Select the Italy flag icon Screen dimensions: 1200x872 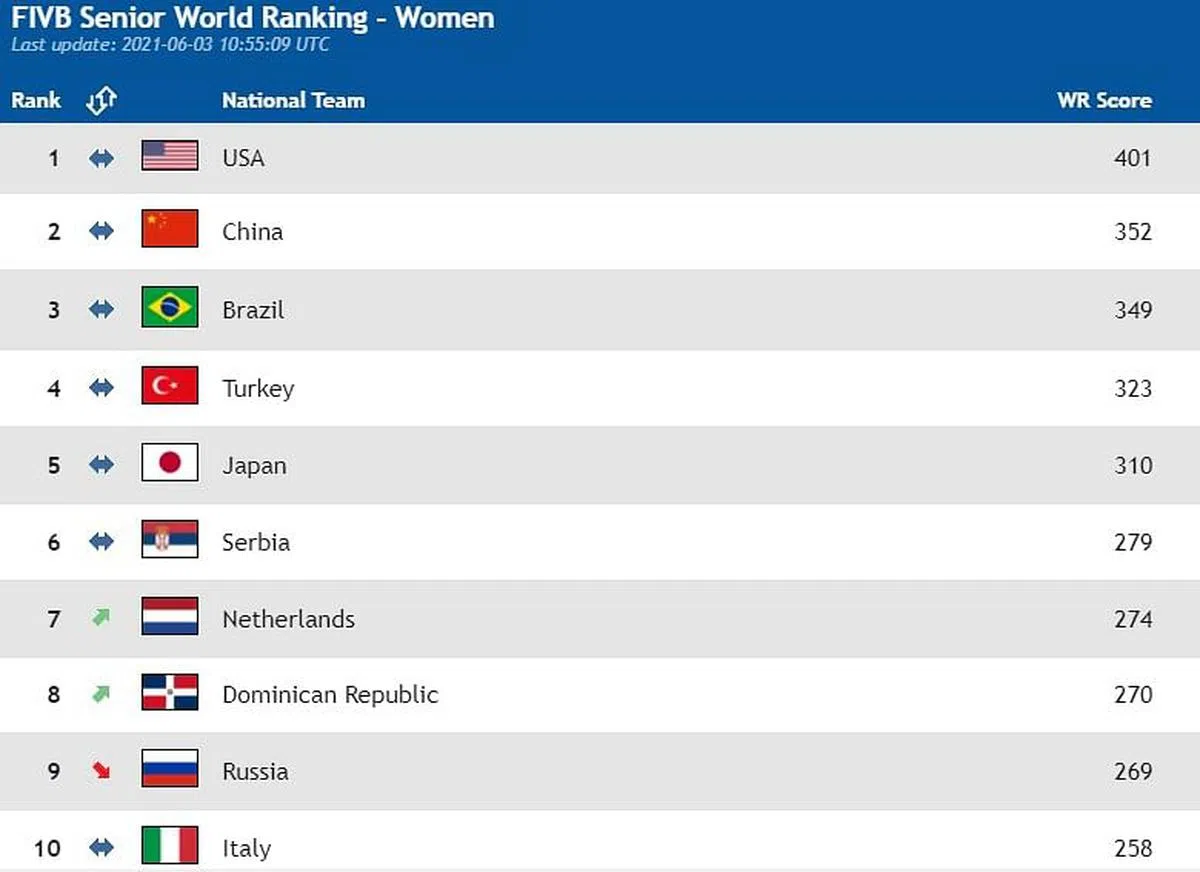pos(170,846)
